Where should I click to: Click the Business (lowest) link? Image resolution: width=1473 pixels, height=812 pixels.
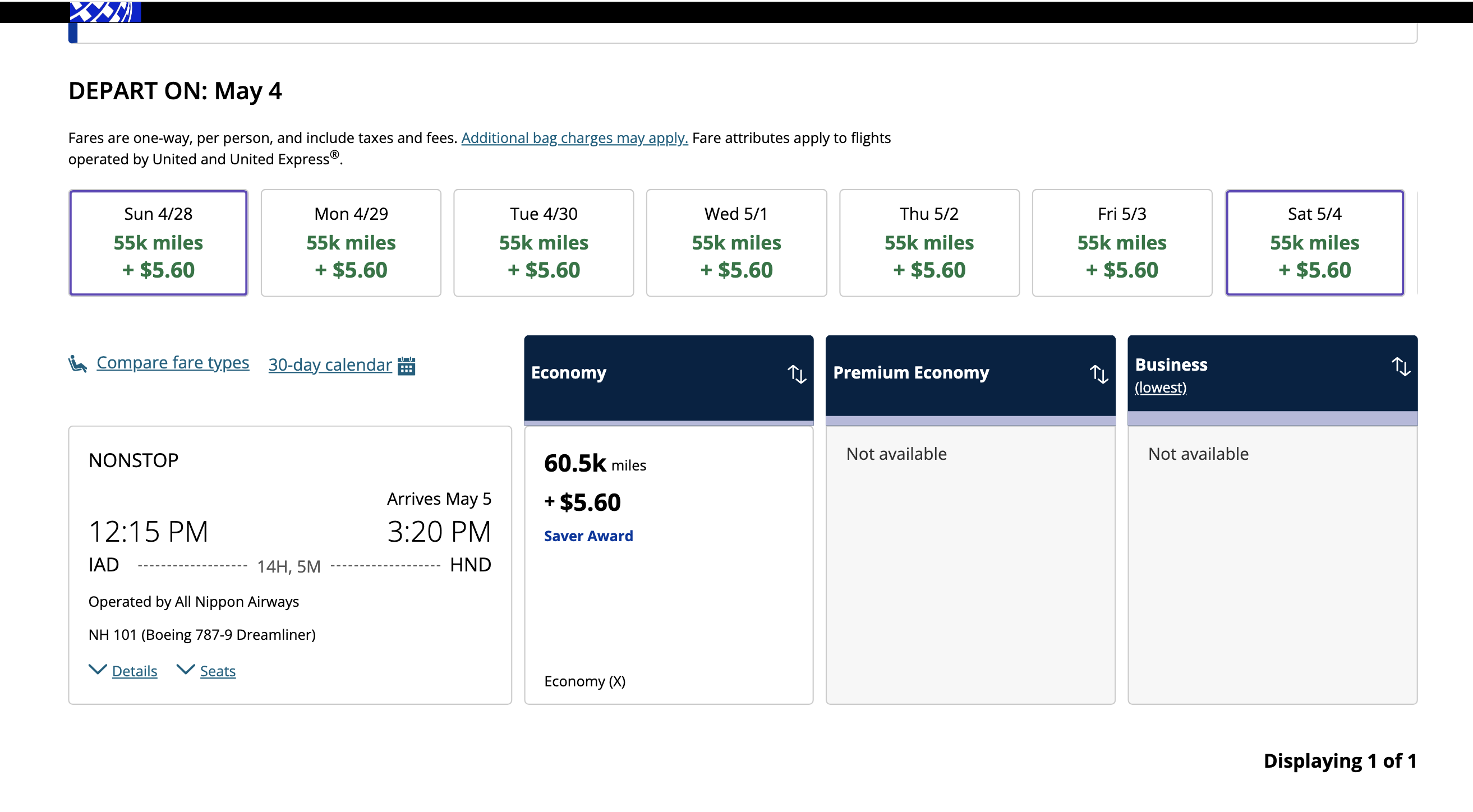(x=1160, y=387)
